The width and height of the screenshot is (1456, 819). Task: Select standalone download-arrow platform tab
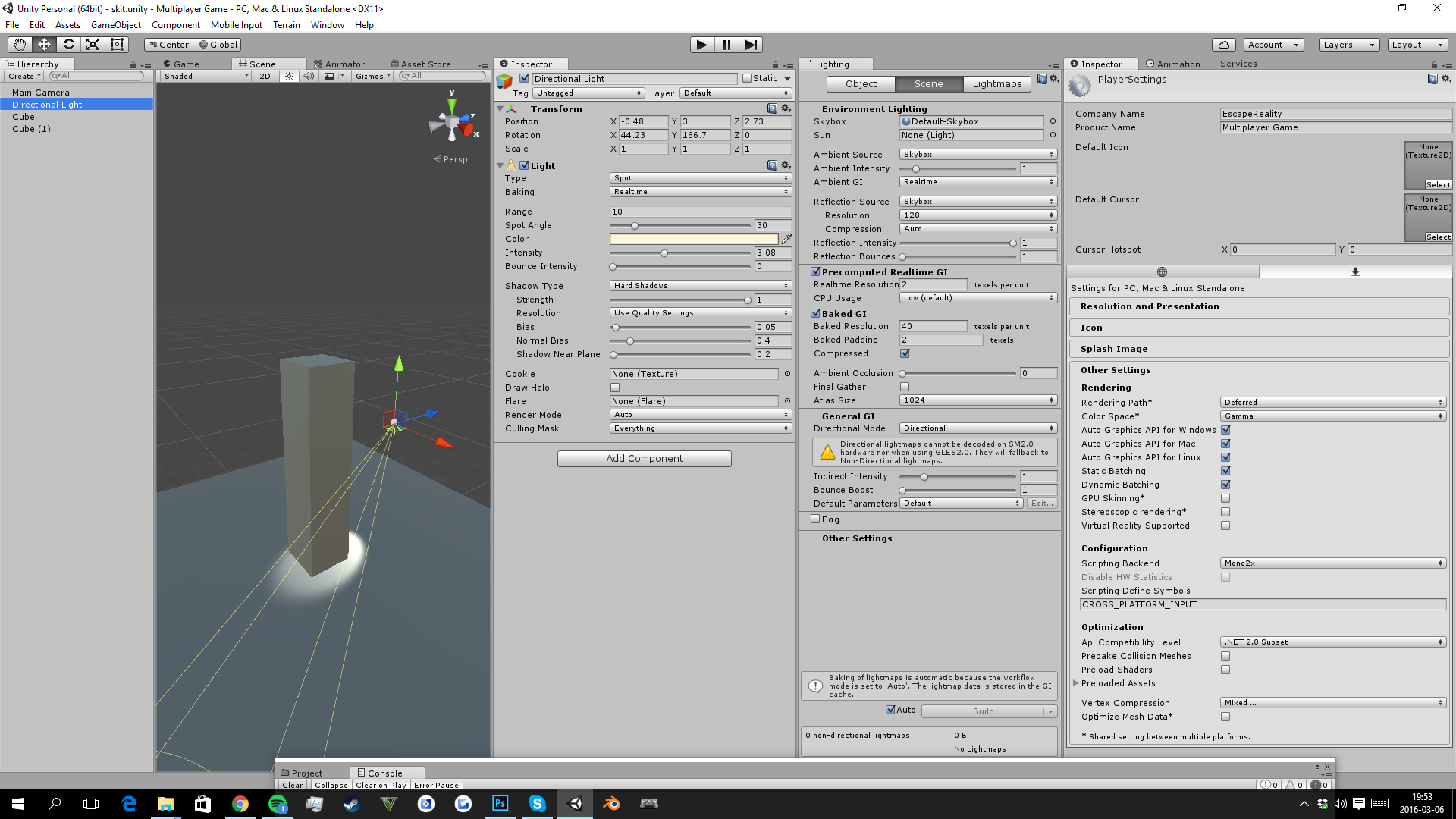1355,271
